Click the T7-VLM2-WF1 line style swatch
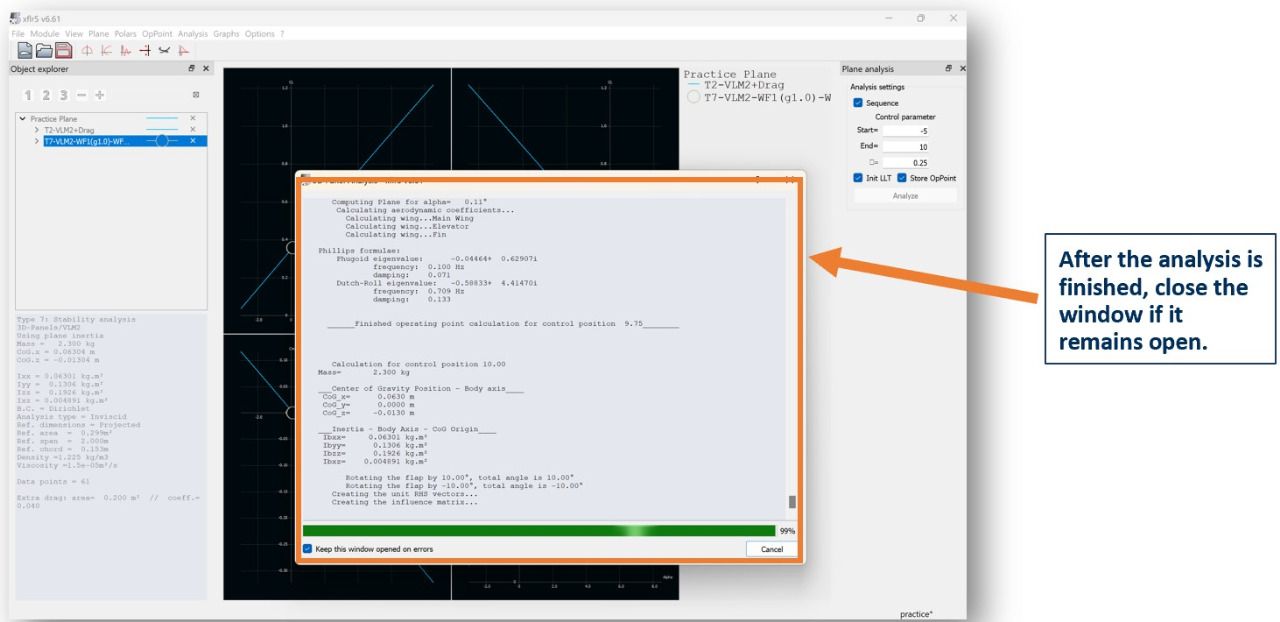Screen dimensions: 1280x622 [161, 141]
